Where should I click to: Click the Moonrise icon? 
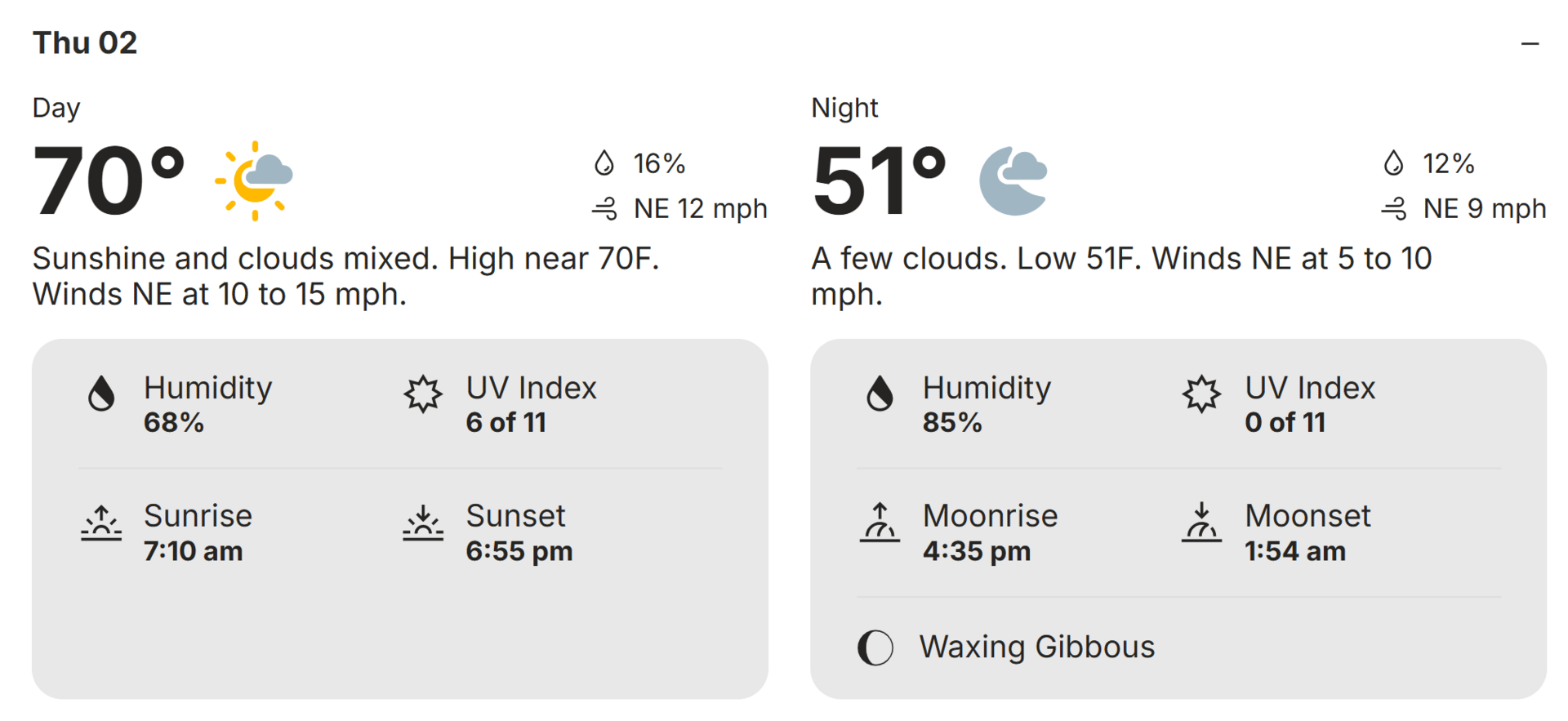880,523
